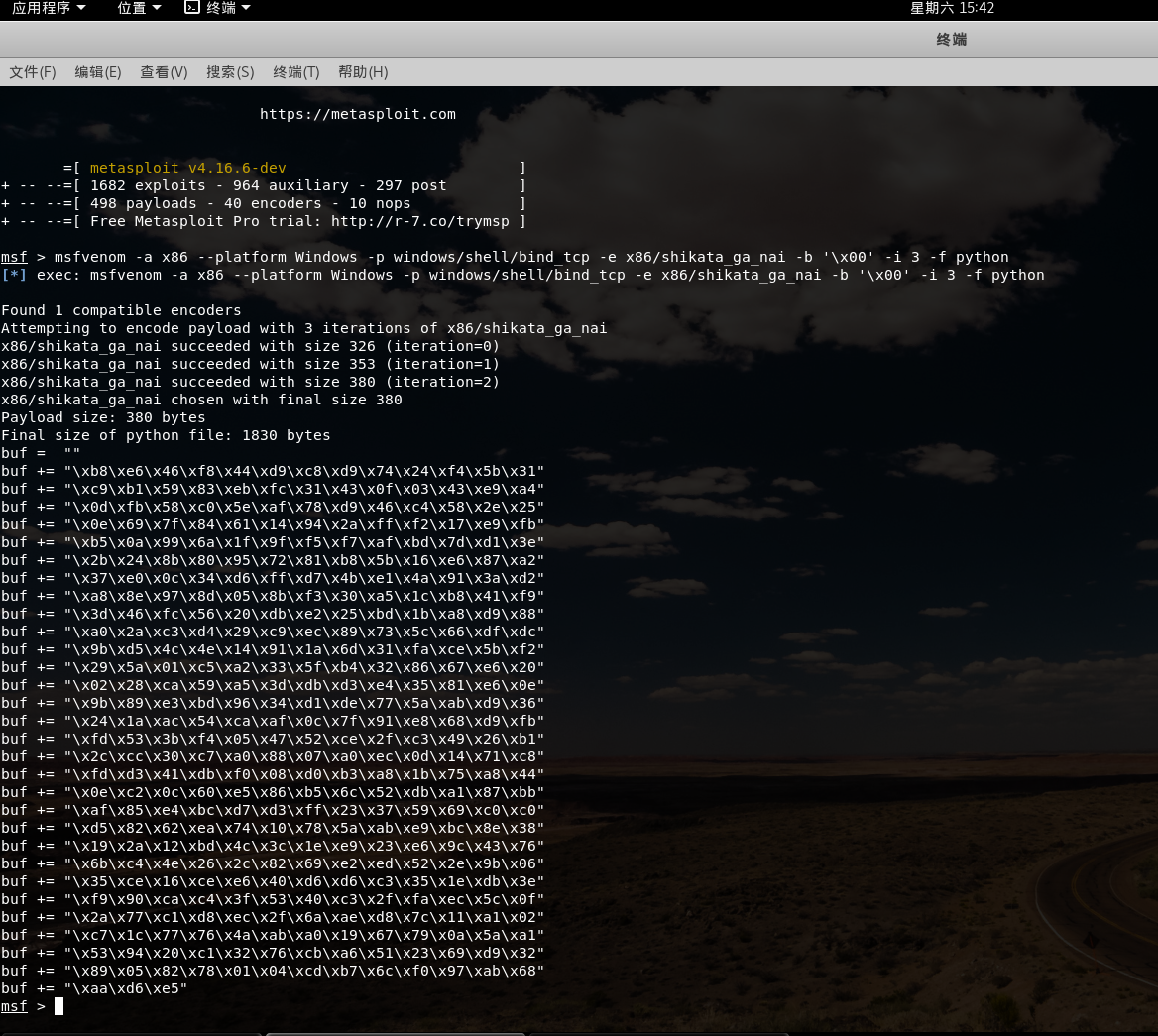
Task: Open the 终端(T) menu
Action: tap(296, 72)
